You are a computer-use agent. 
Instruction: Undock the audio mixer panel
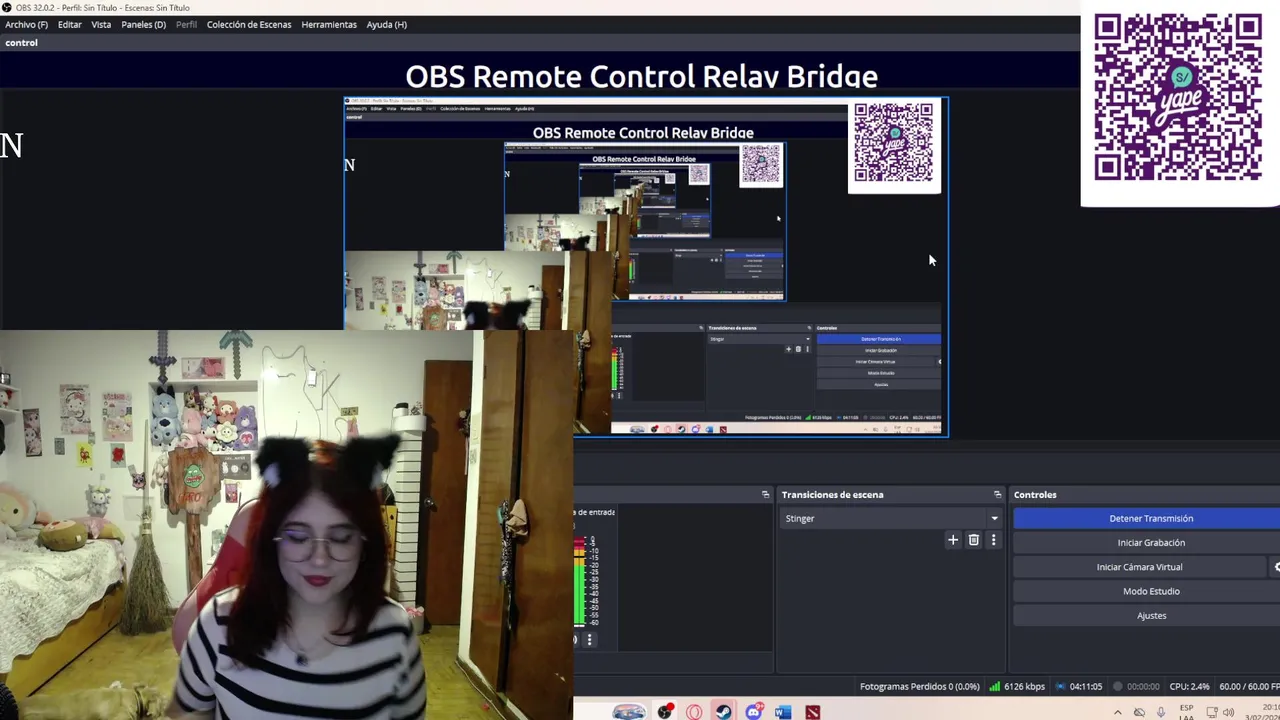(x=766, y=494)
